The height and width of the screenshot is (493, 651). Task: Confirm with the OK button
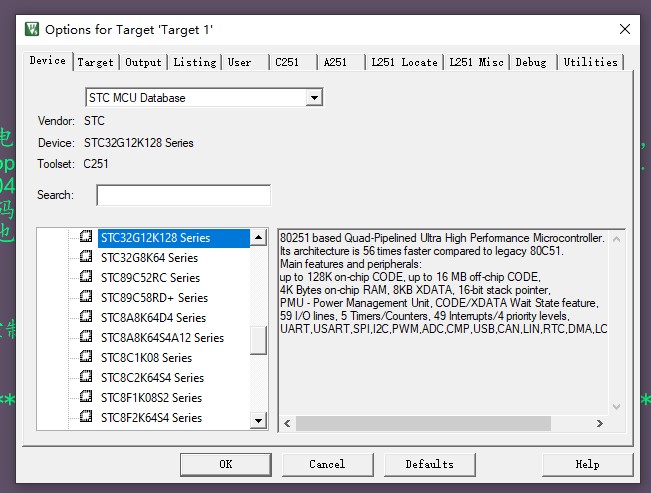[226, 464]
